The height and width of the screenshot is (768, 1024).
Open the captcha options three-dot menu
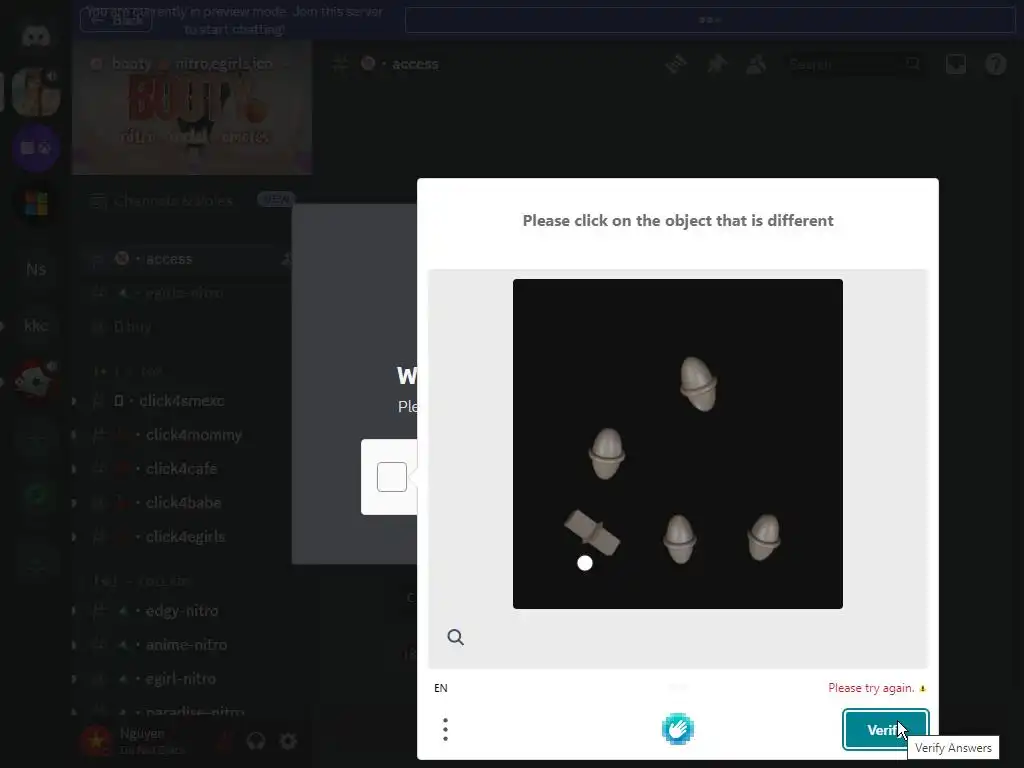pos(445,729)
